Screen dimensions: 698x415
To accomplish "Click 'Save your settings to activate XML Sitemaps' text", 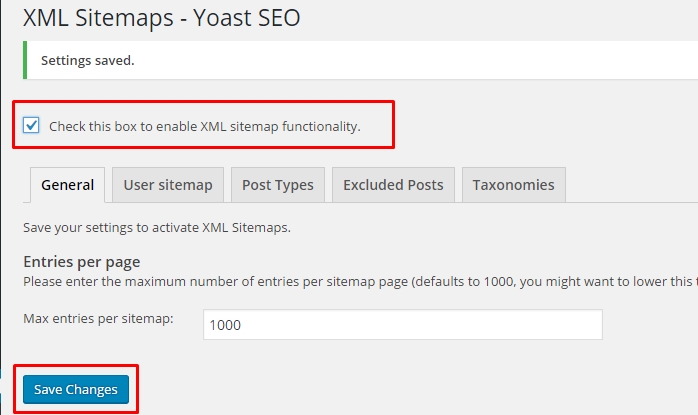I will click(157, 228).
